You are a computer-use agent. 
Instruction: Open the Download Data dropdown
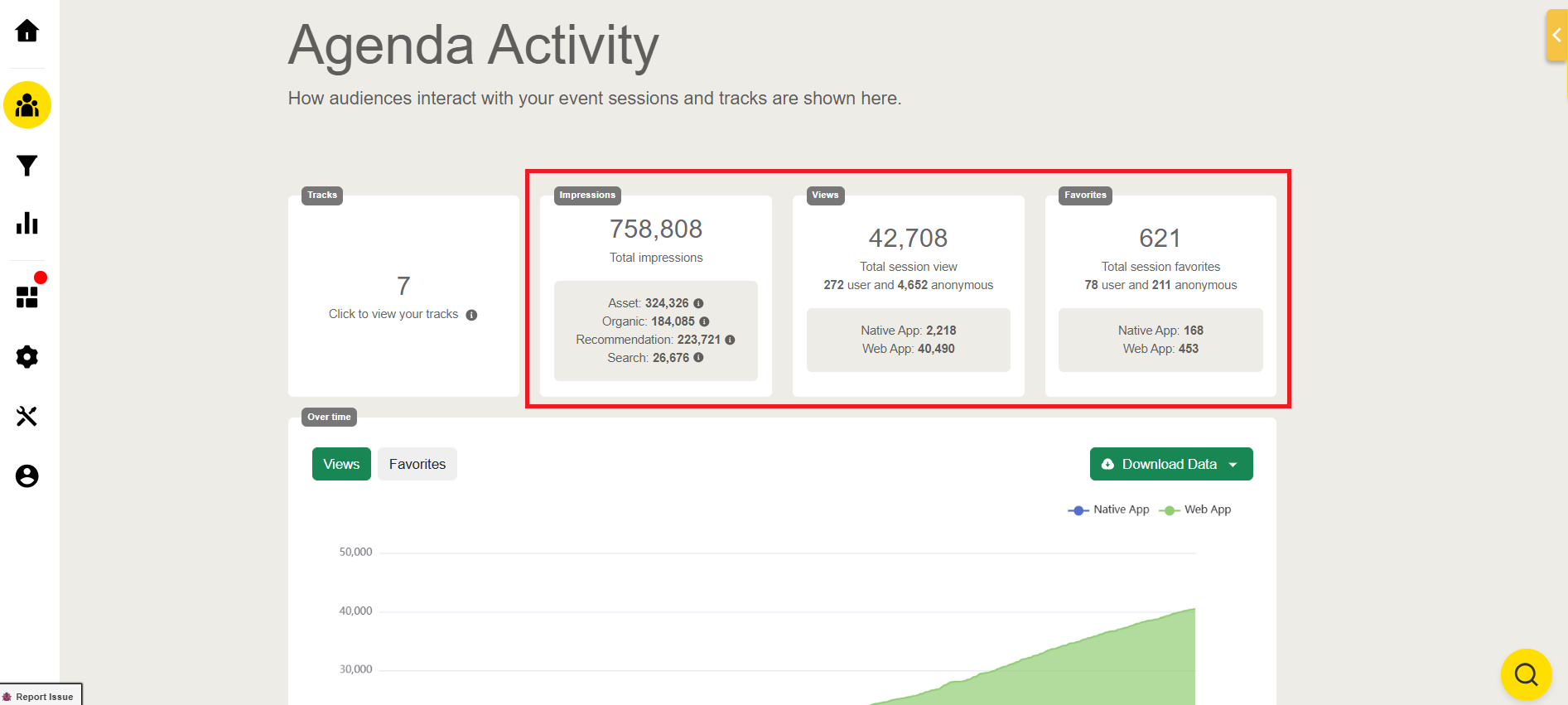click(1171, 464)
